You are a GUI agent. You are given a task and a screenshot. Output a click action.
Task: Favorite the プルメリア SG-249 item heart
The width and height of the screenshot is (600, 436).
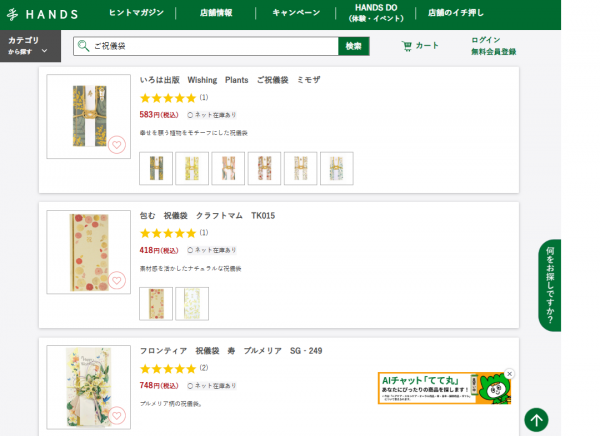coord(117,416)
